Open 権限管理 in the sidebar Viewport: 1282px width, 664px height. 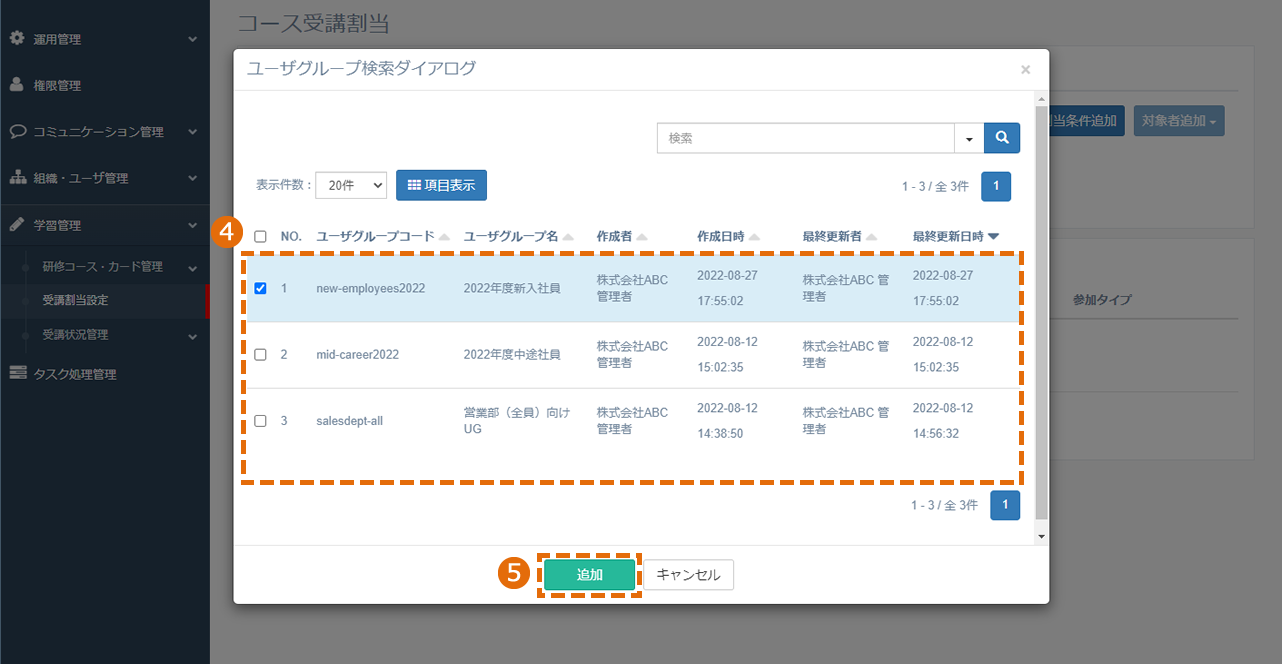(57, 86)
